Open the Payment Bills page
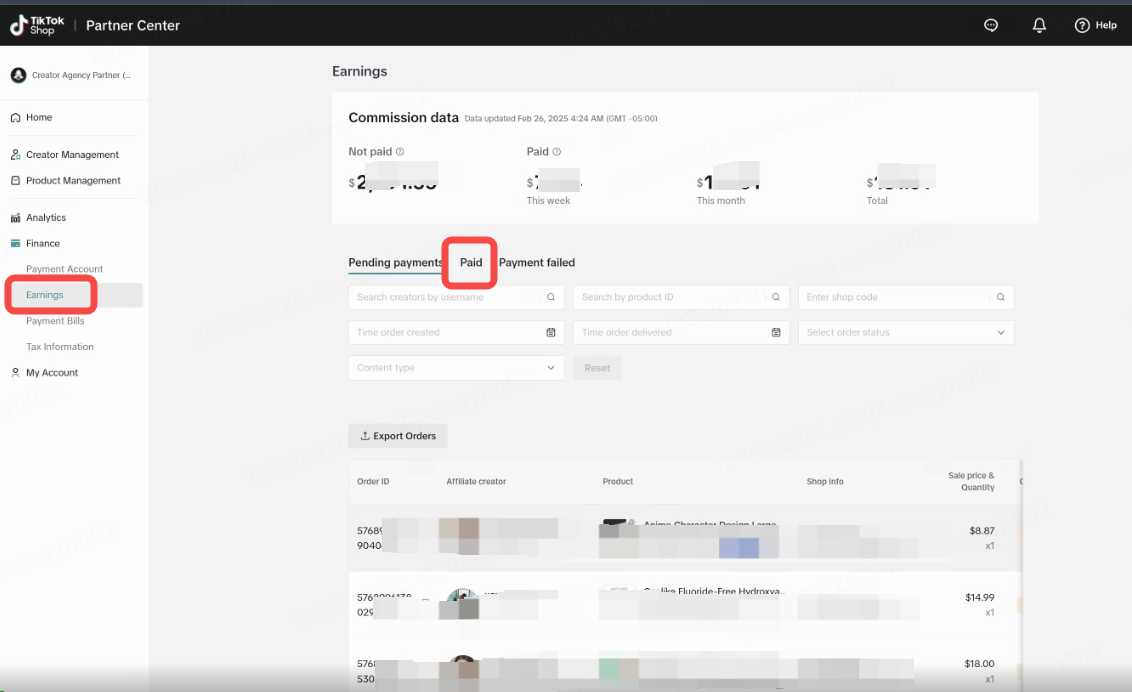Image resolution: width=1132 pixels, height=692 pixels. (55, 320)
